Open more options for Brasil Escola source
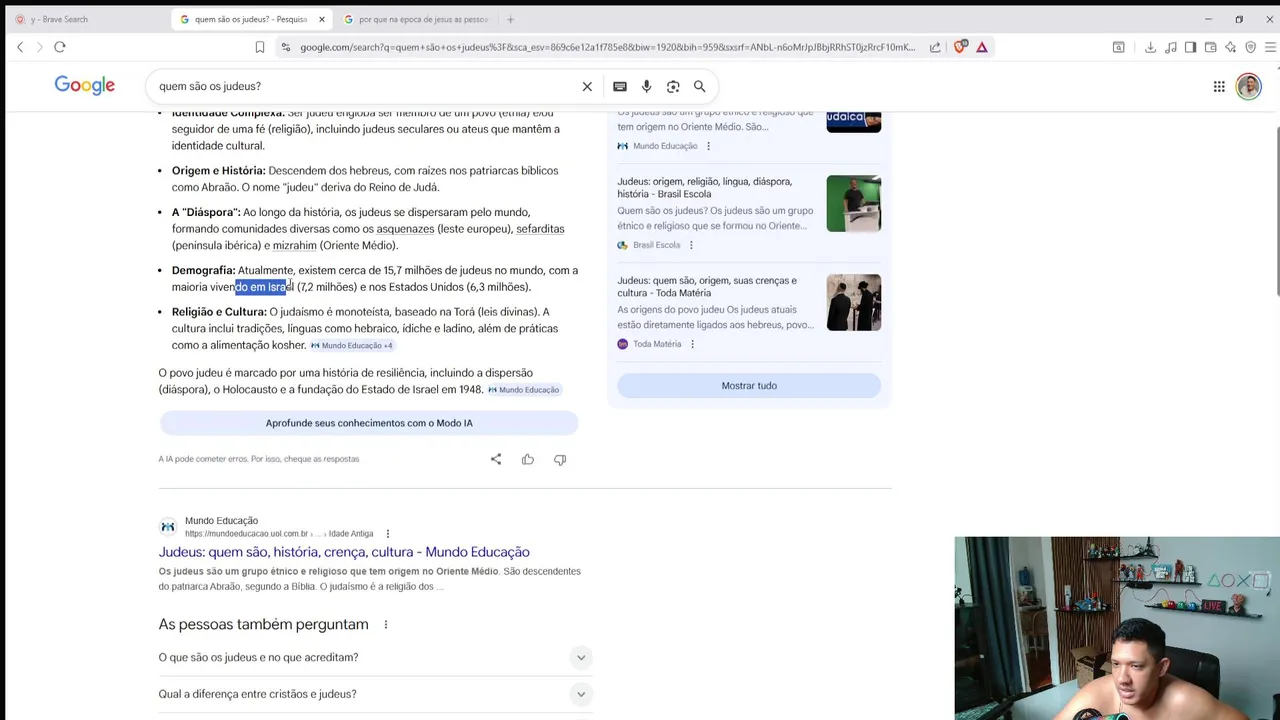Image resolution: width=1280 pixels, height=720 pixels. pos(691,245)
